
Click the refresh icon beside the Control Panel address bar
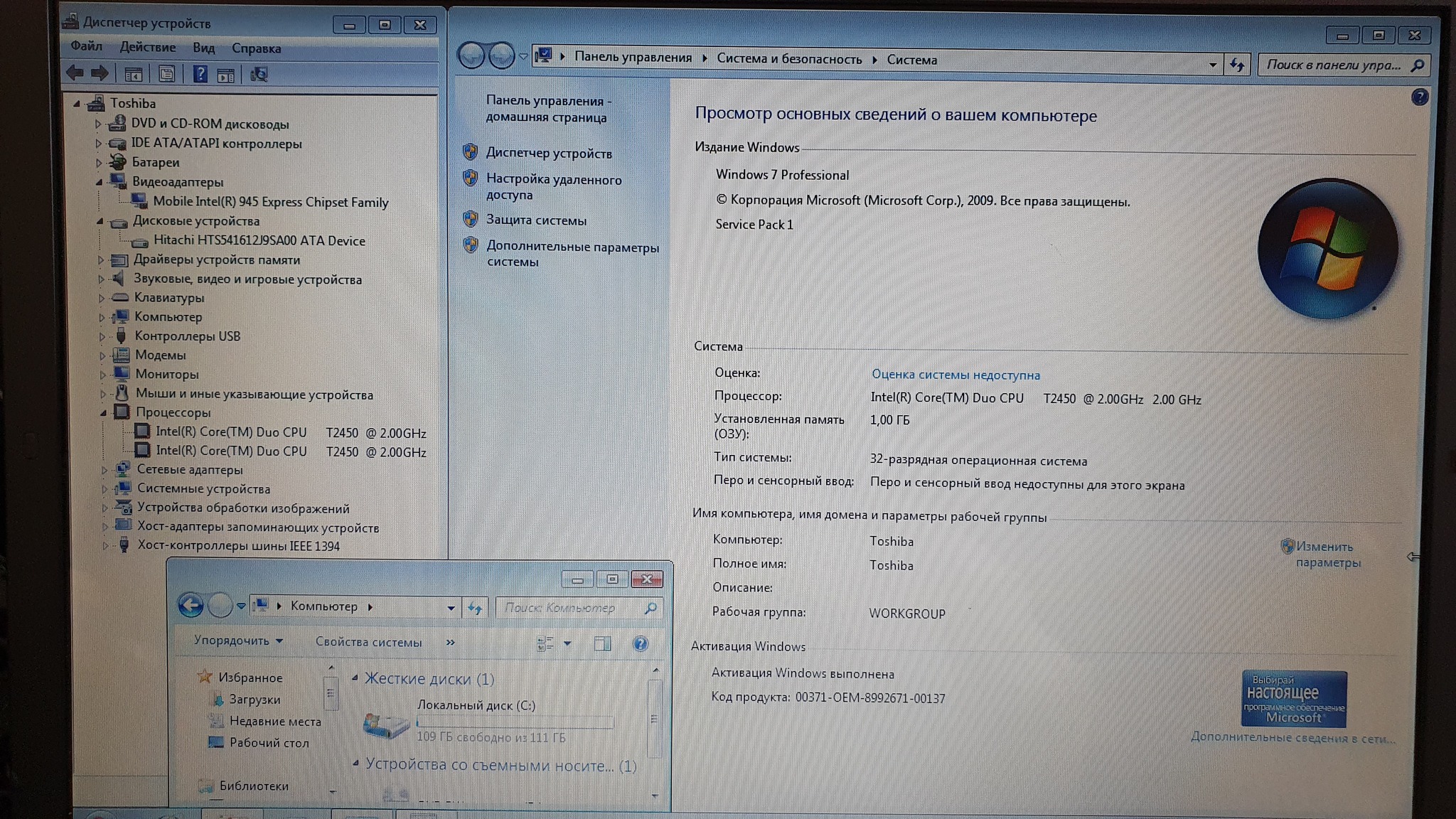(1237, 65)
